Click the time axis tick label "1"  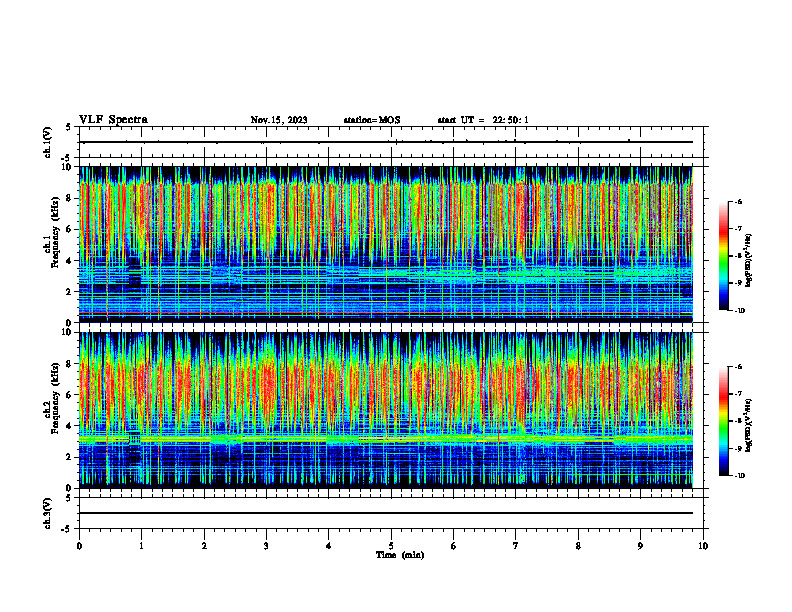pos(141,546)
